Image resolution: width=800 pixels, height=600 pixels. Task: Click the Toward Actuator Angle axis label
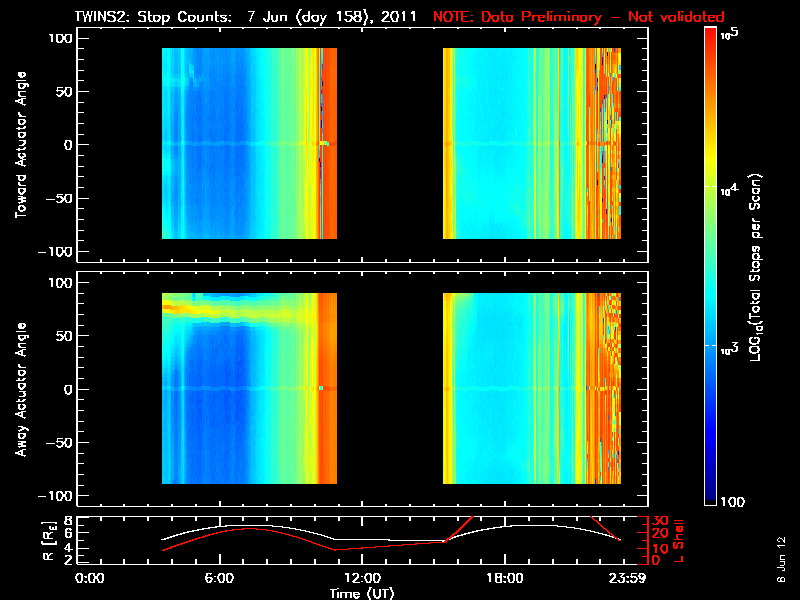(x=20, y=145)
